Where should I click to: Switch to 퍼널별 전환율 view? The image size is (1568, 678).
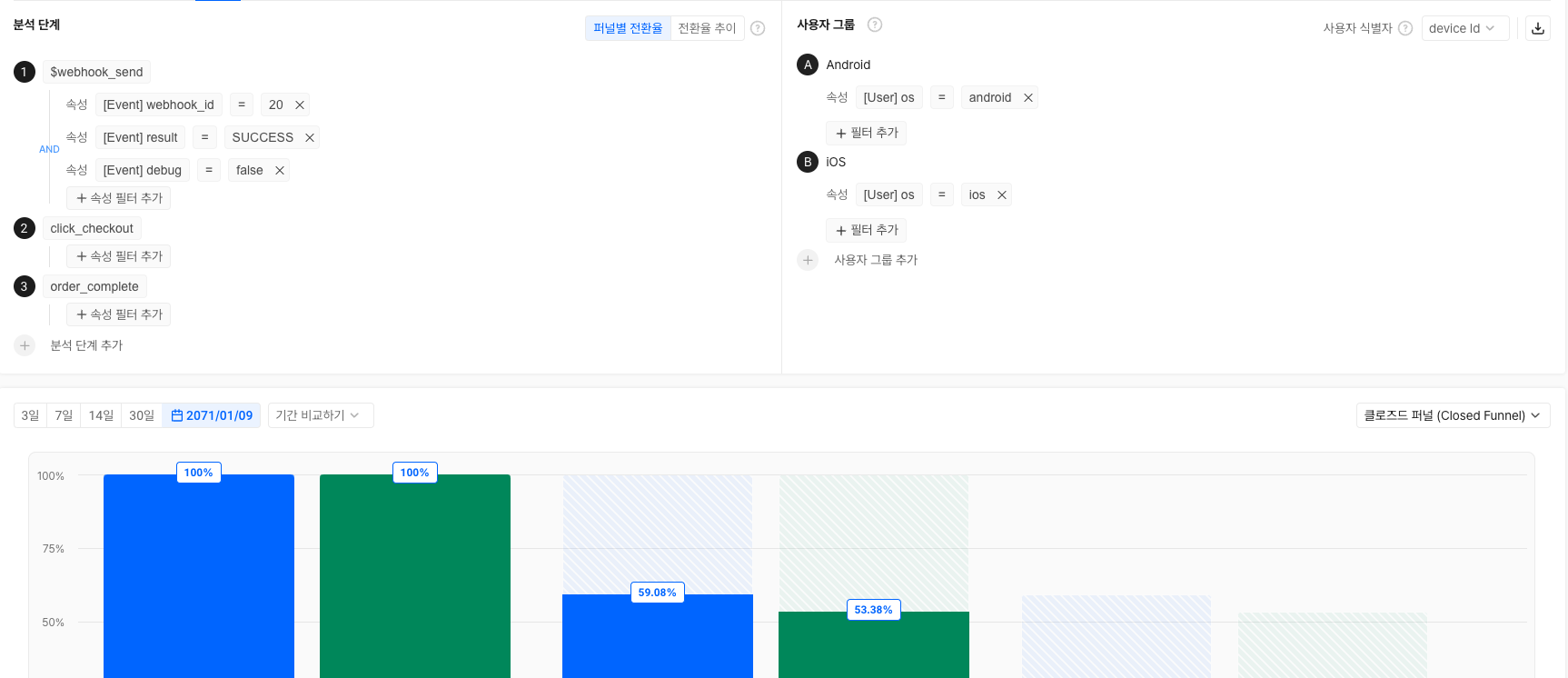pyautogui.click(x=628, y=28)
